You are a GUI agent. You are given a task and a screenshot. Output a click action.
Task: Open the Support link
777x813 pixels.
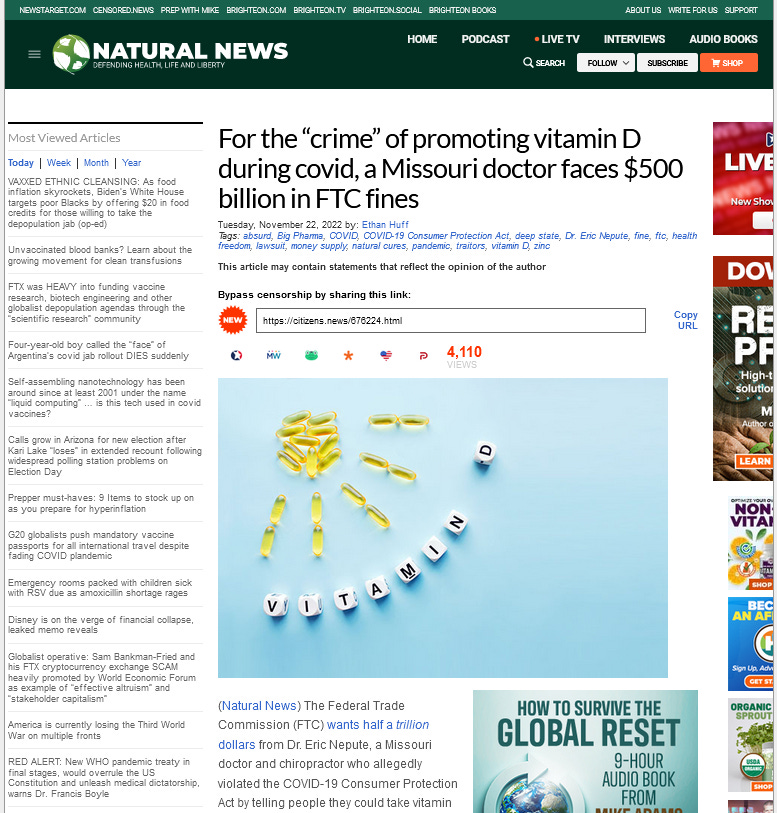tap(741, 10)
